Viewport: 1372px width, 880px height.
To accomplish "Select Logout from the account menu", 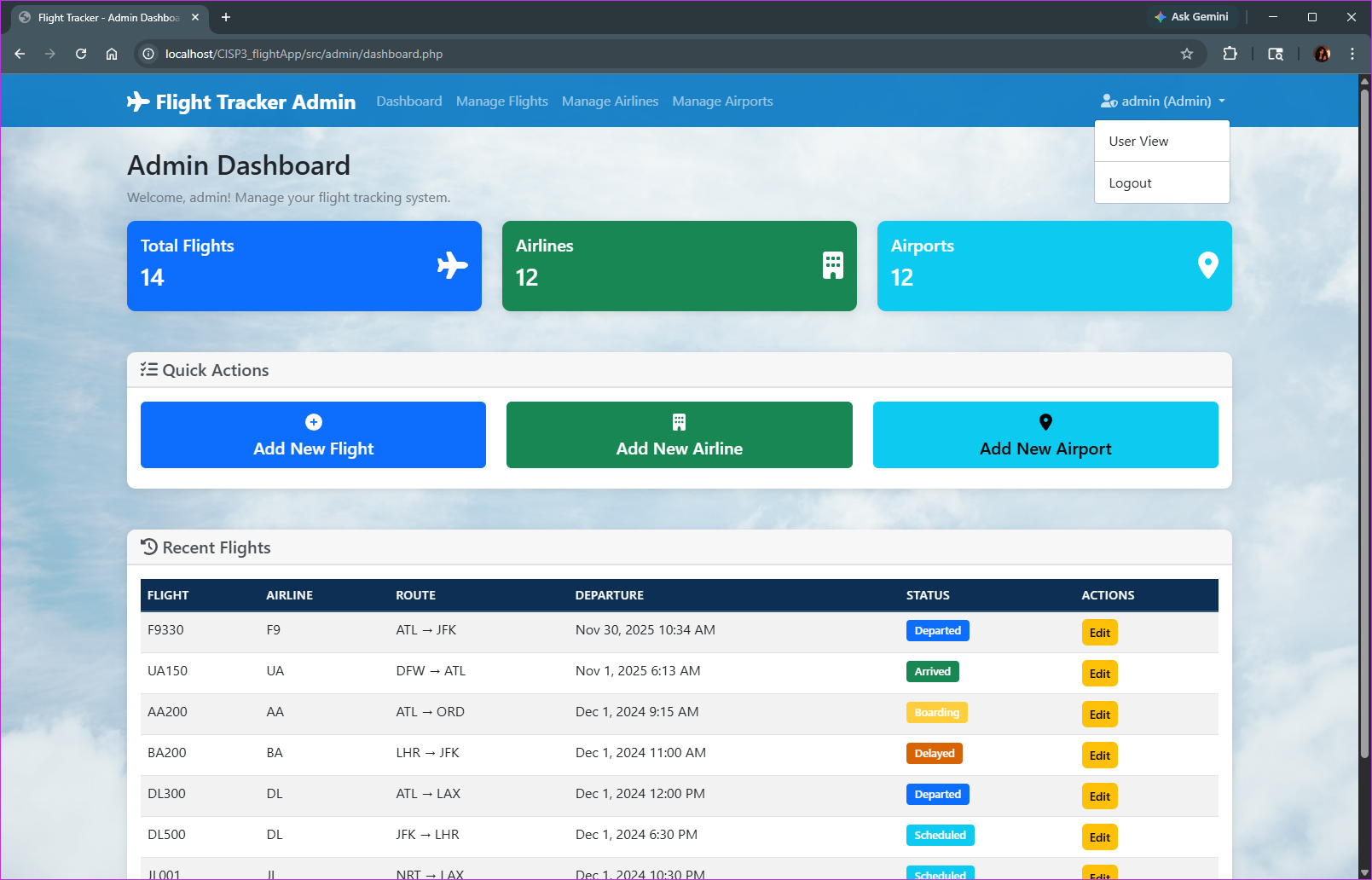I will (1130, 182).
